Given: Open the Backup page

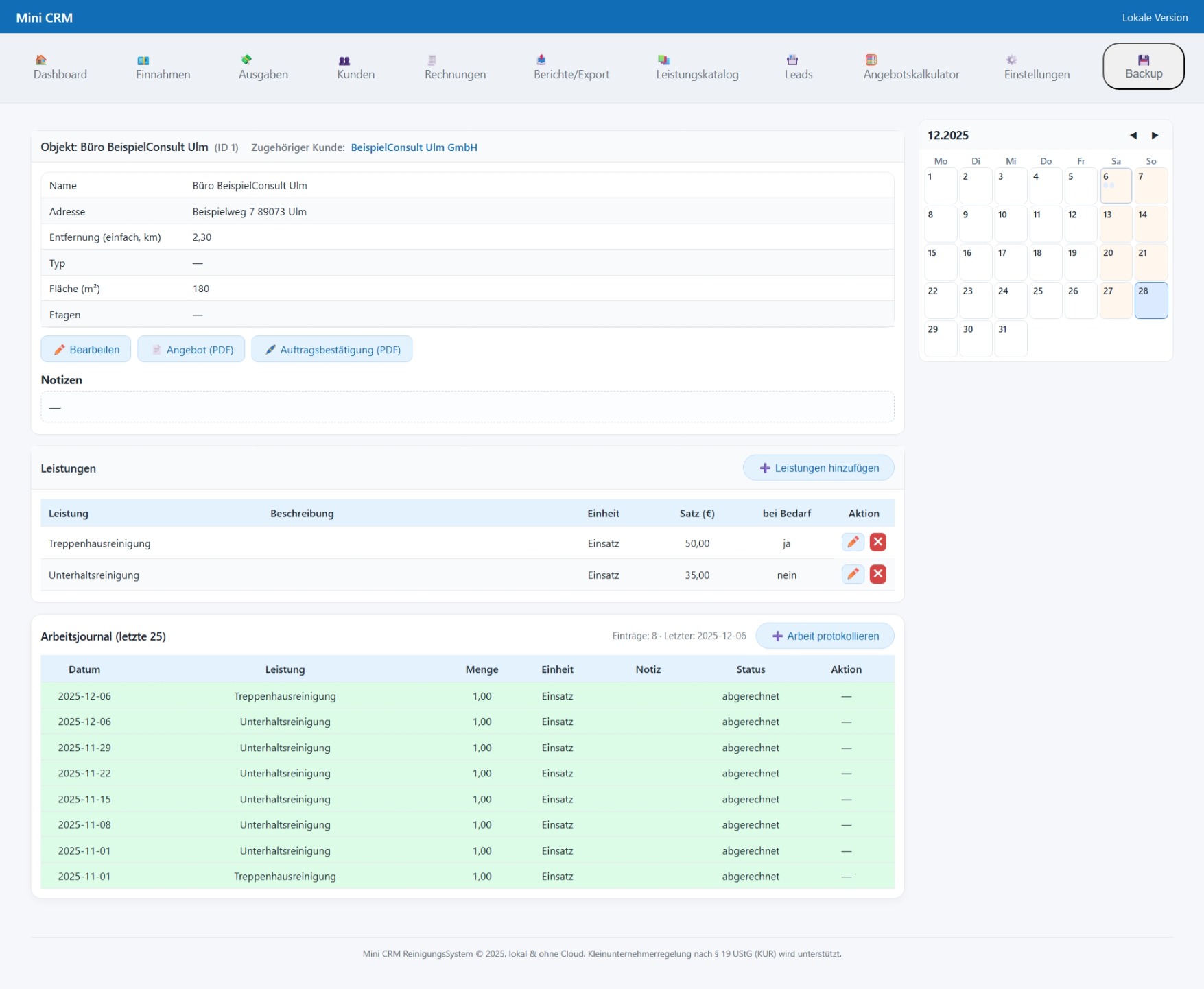Looking at the screenshot, I should click(1143, 67).
